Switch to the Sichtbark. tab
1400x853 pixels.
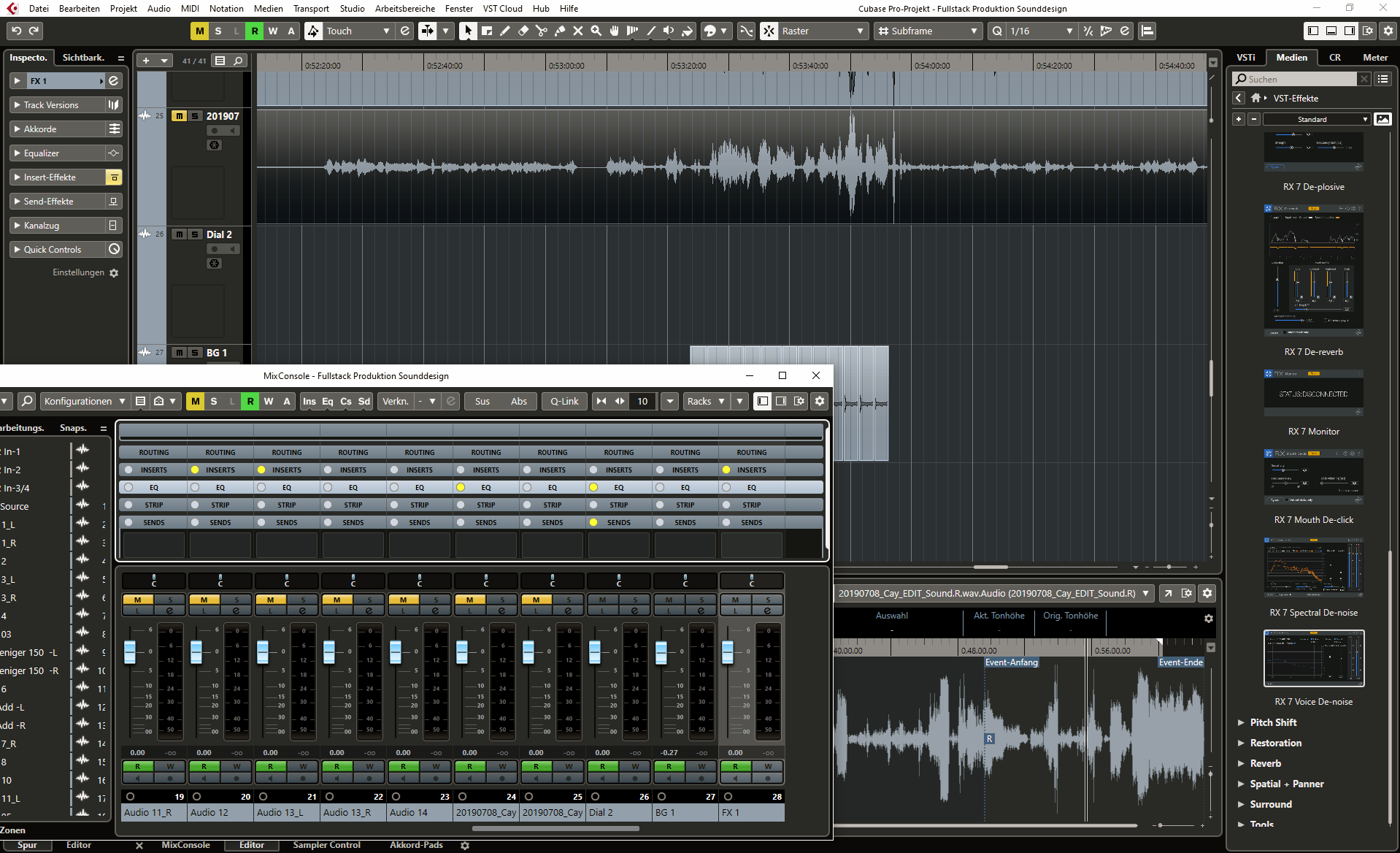pos(83,57)
